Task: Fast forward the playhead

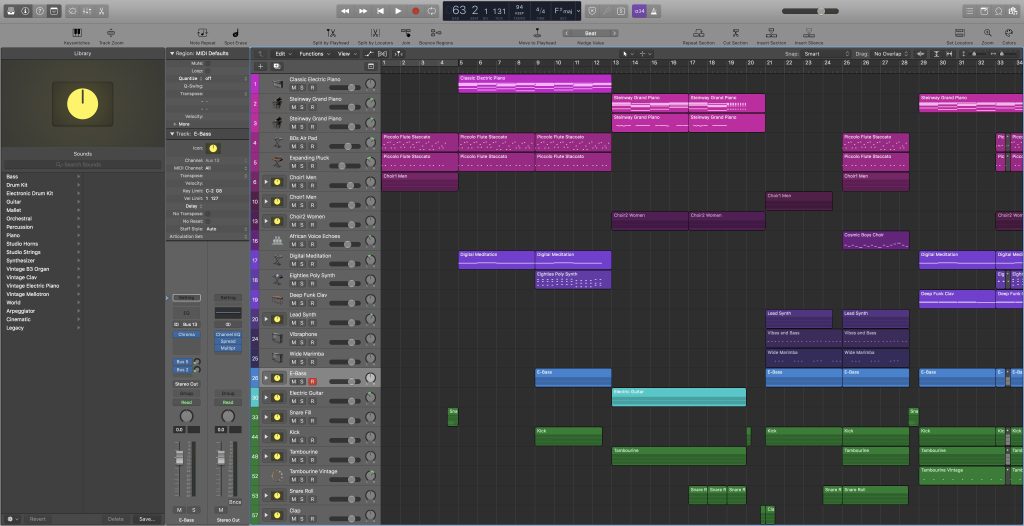Action: pos(362,11)
